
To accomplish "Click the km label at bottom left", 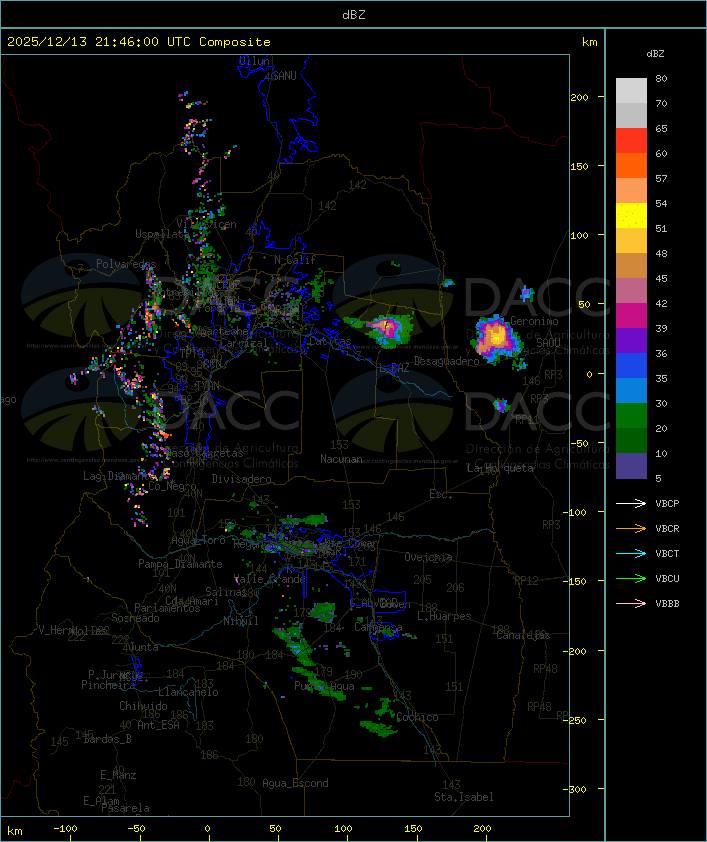I will coord(14,831).
